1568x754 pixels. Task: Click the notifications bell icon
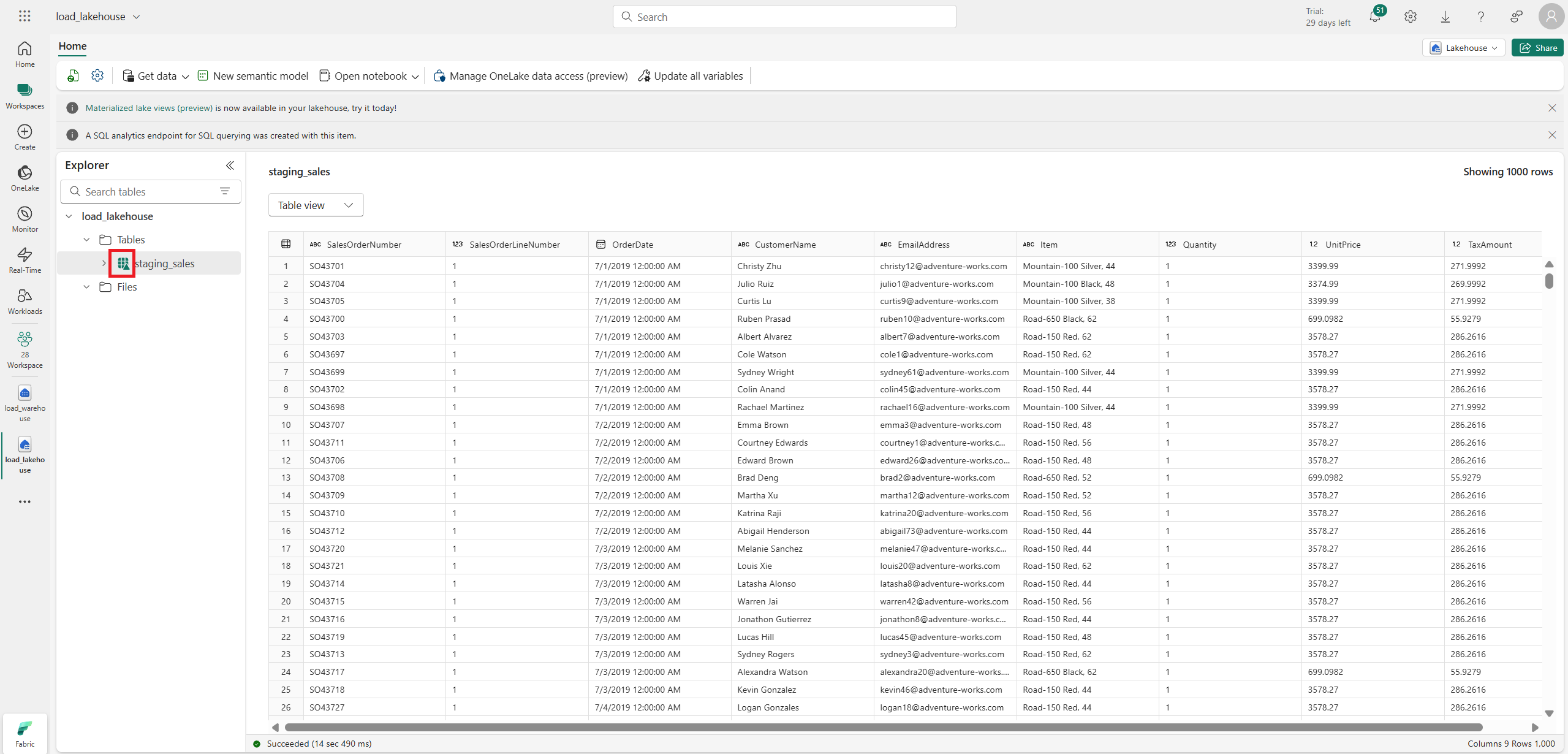[1374, 17]
